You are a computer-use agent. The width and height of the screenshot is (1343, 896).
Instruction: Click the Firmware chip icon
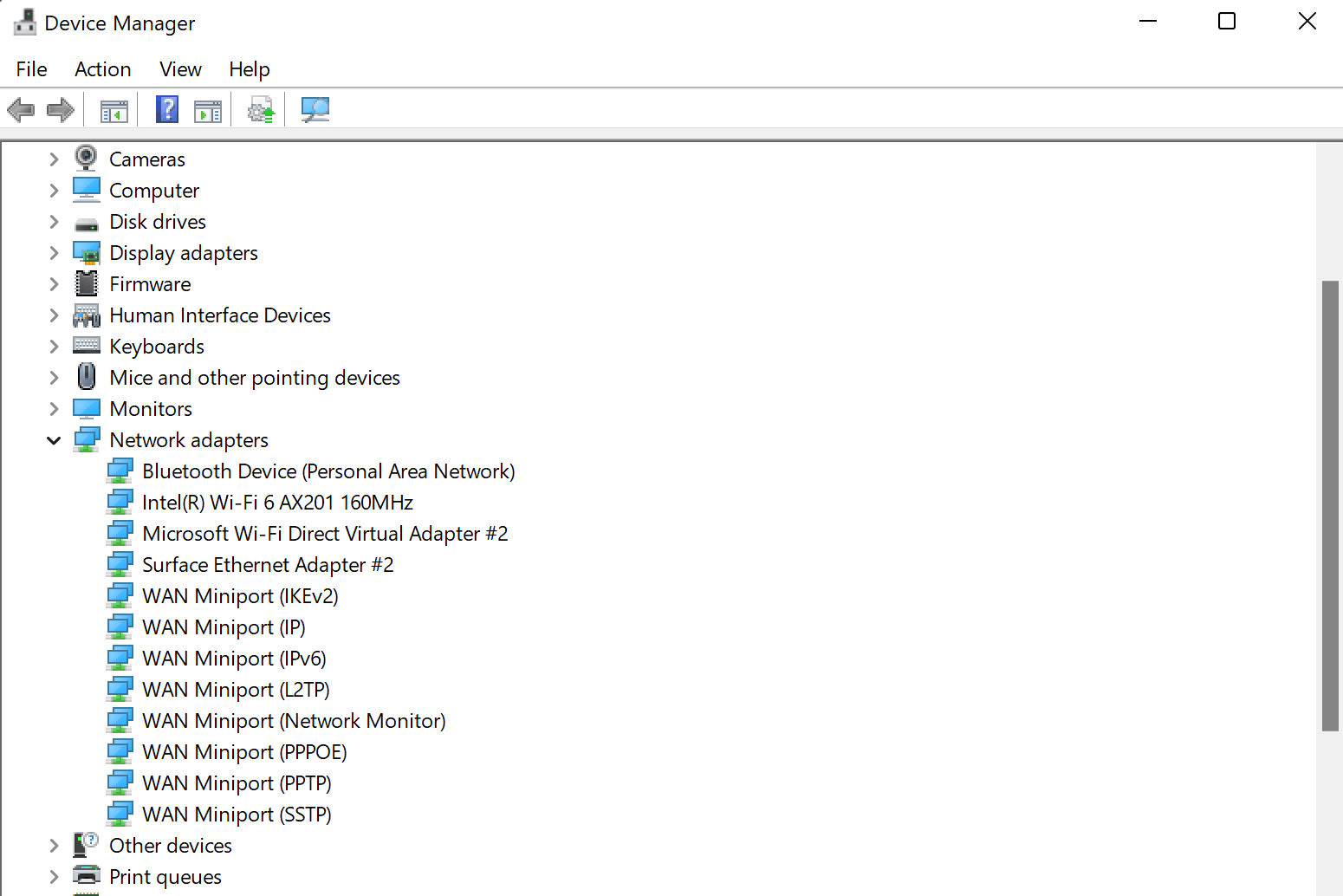click(x=87, y=283)
